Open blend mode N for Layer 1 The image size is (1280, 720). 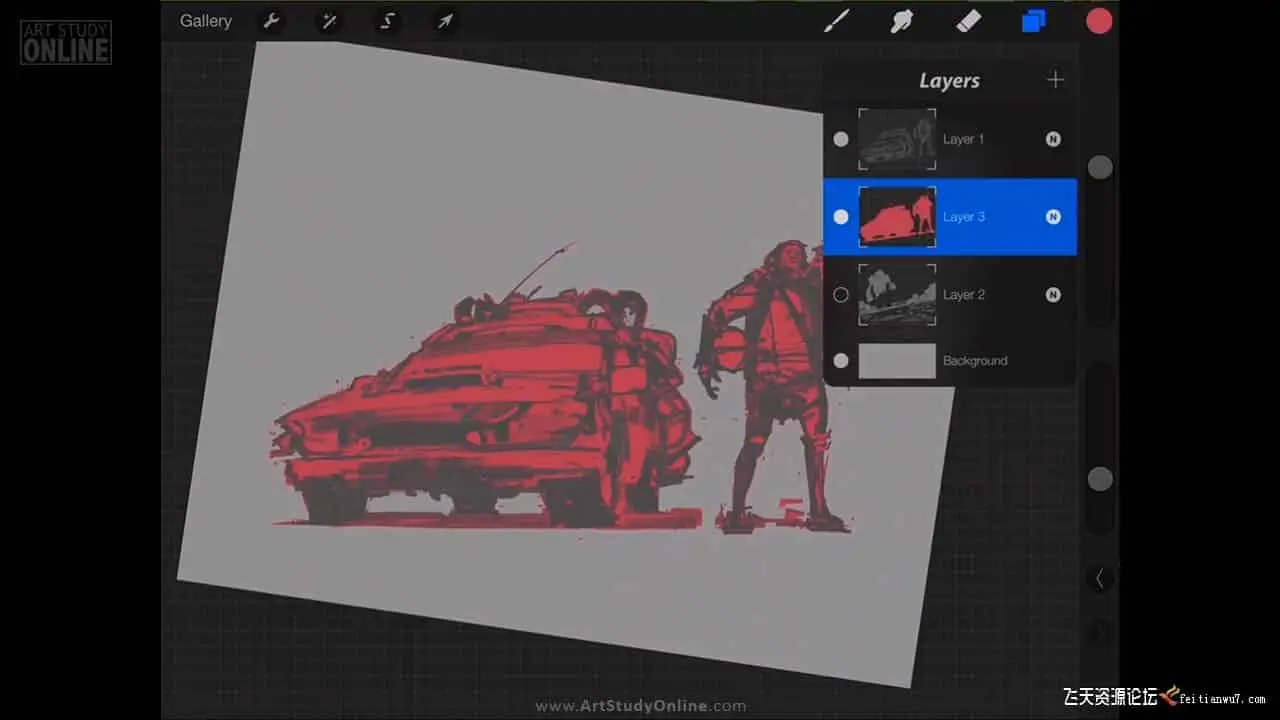(x=1053, y=139)
